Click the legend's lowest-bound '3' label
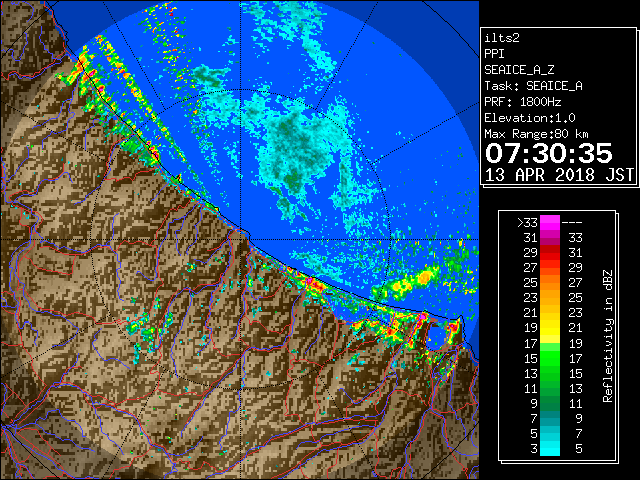The height and width of the screenshot is (480, 640). [534, 449]
